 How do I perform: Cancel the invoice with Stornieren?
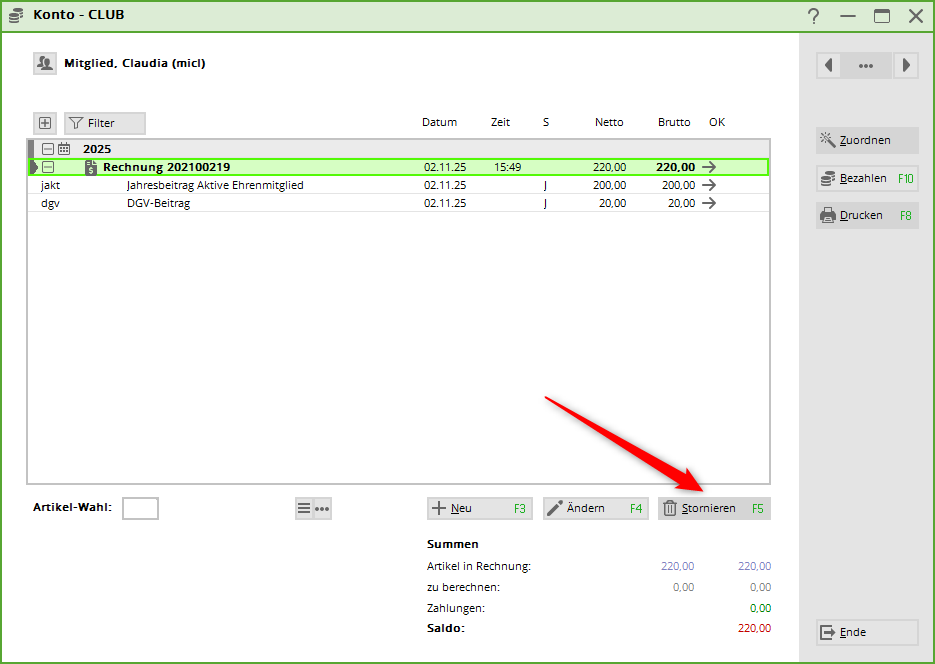(713, 508)
